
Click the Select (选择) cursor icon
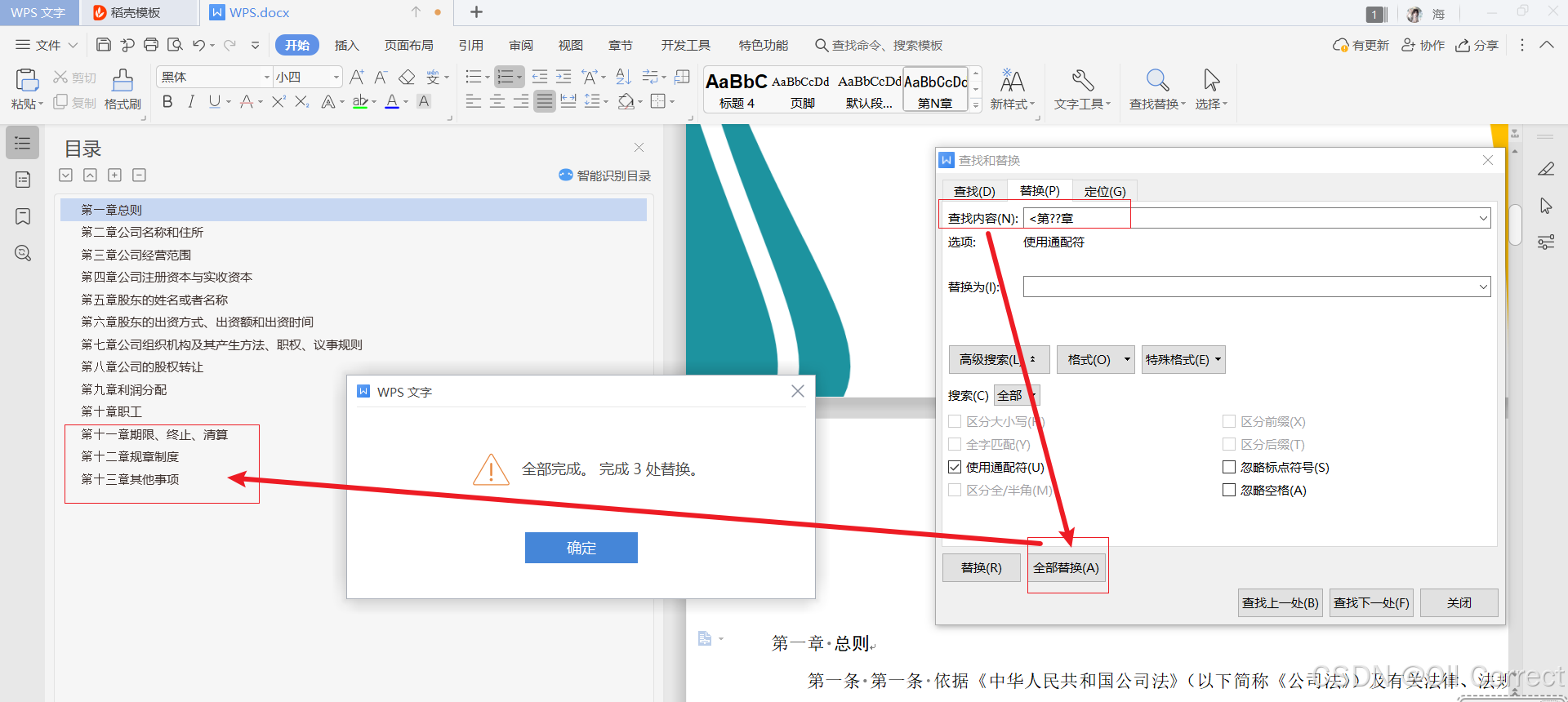[1211, 80]
